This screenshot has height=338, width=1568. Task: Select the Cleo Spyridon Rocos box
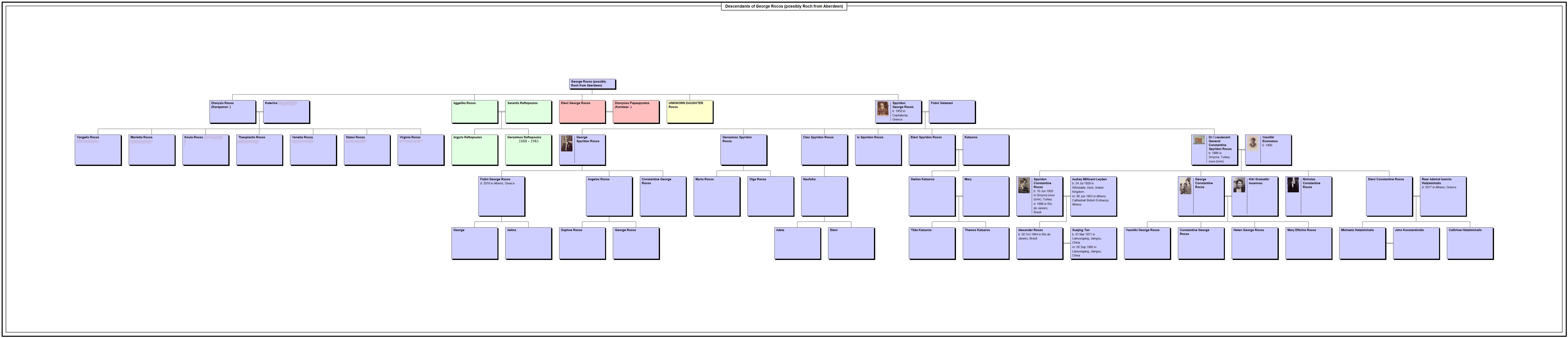pos(824,150)
